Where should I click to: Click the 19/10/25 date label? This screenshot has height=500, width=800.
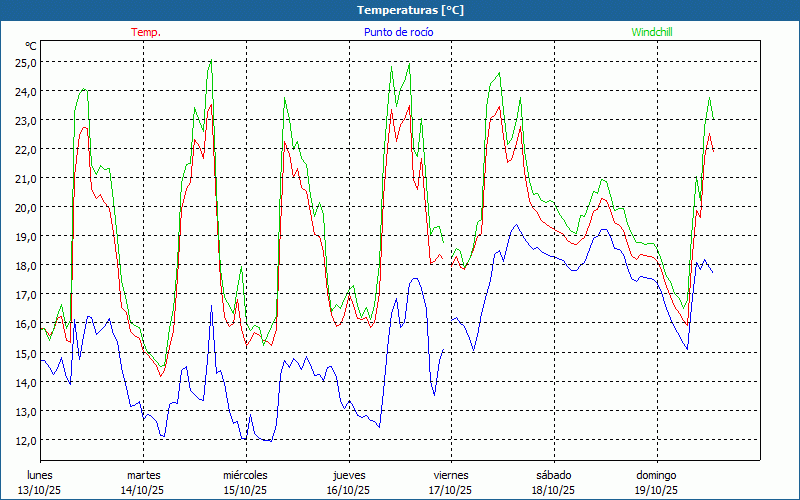(656, 490)
